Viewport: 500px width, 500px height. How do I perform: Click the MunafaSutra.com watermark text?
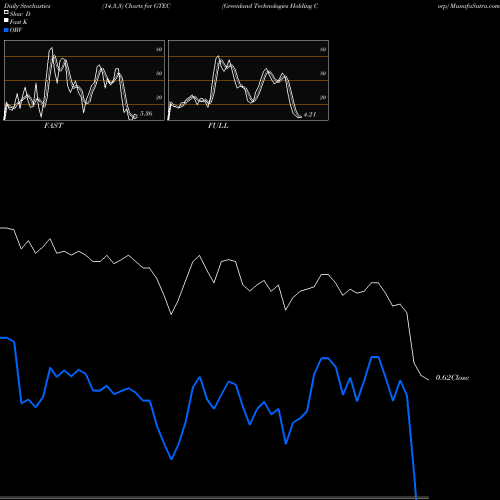474,6
